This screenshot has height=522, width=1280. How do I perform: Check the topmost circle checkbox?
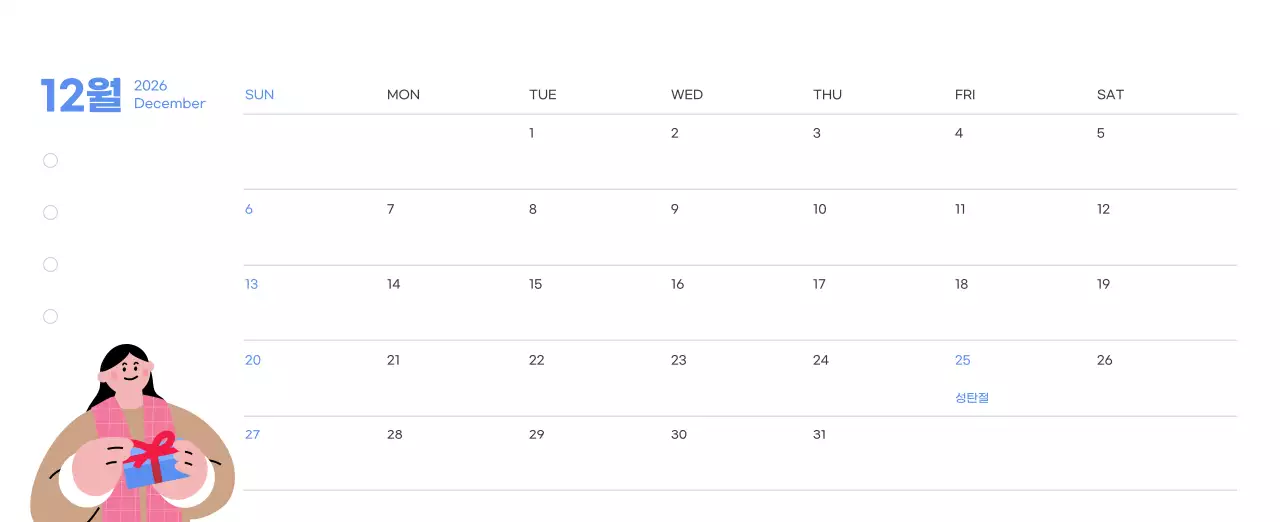pos(50,161)
